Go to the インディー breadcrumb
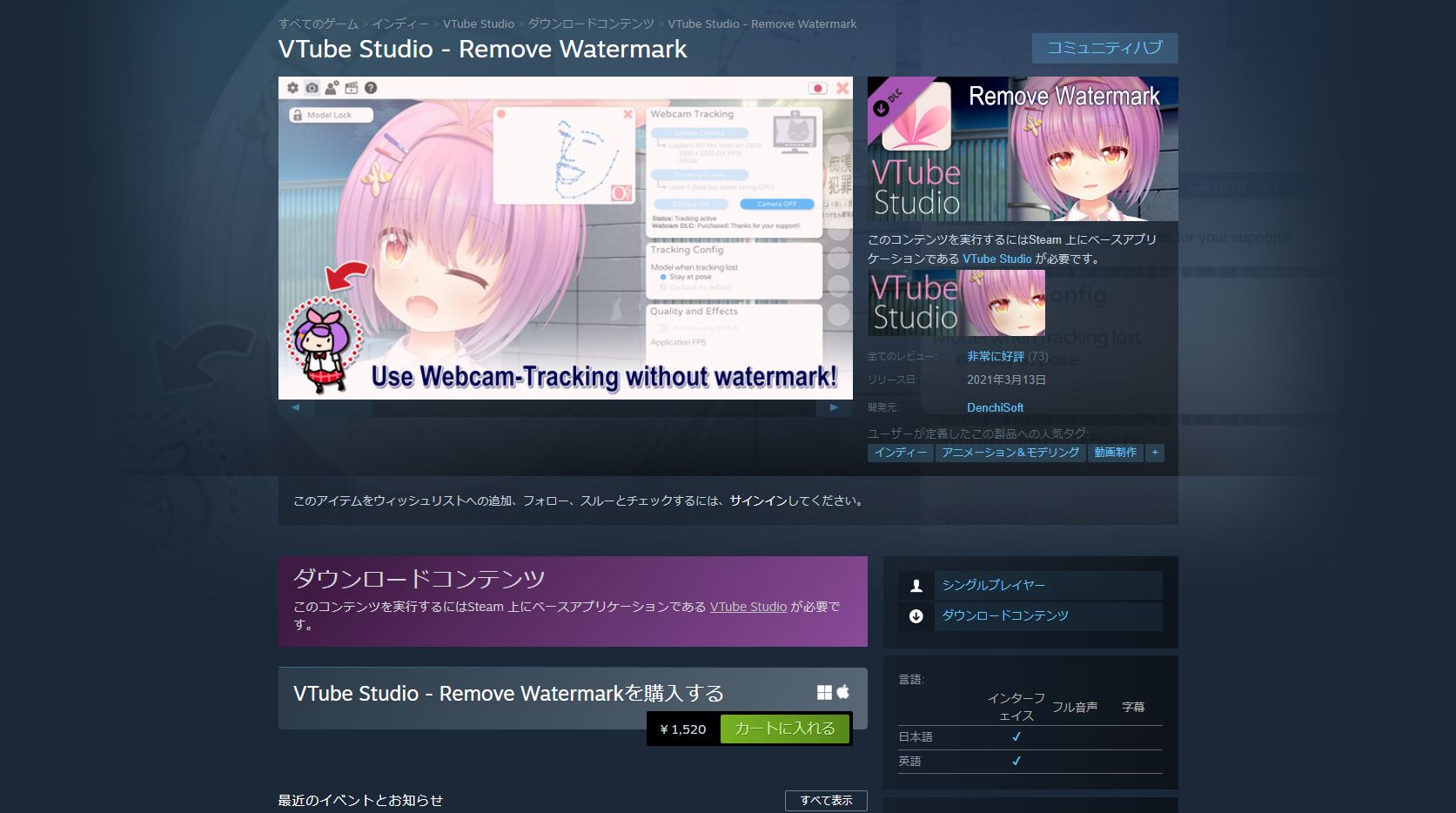Image resolution: width=1456 pixels, height=813 pixels. pos(400,24)
